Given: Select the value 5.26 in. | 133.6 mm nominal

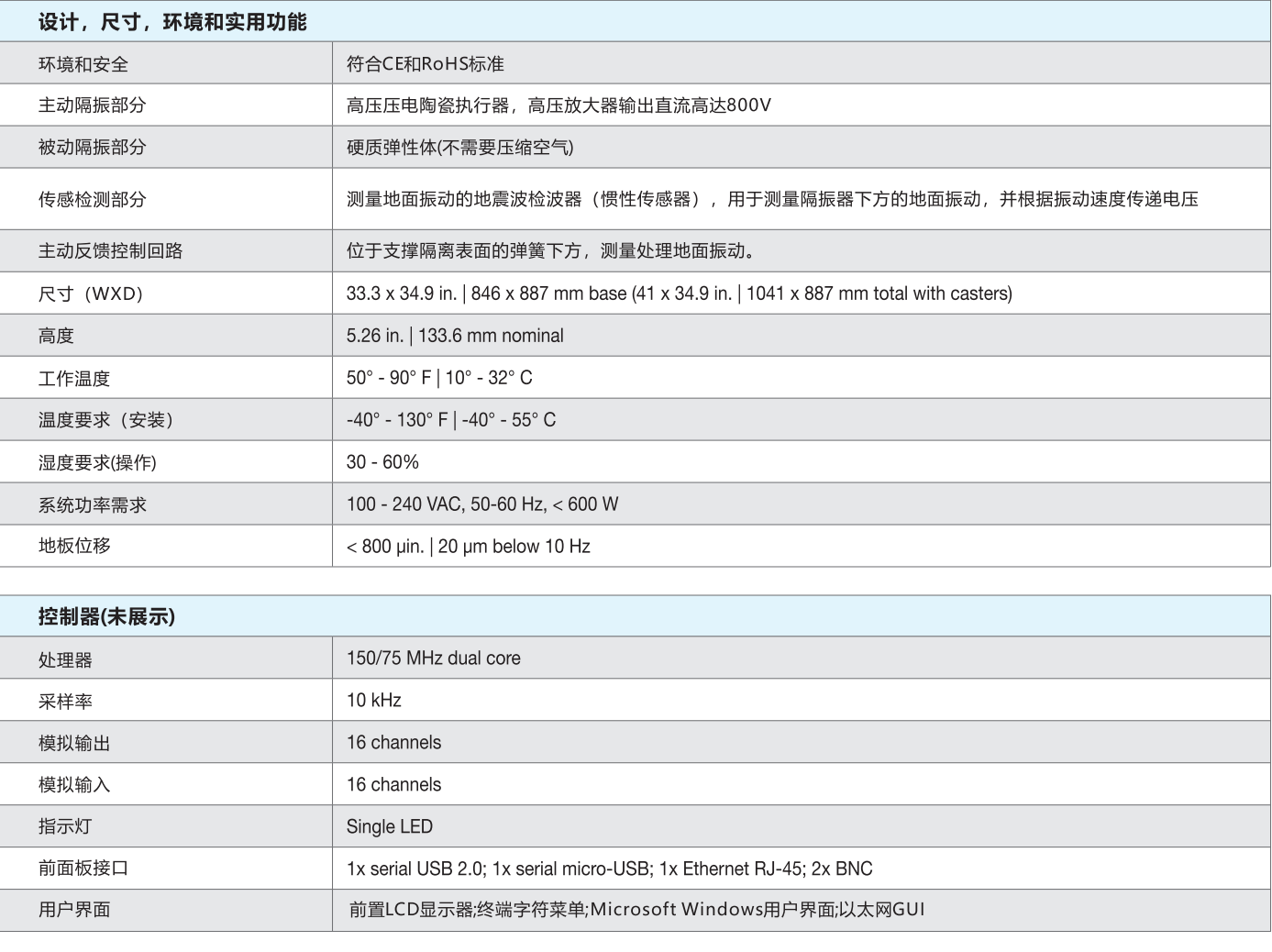Looking at the screenshot, I should tap(455, 336).
